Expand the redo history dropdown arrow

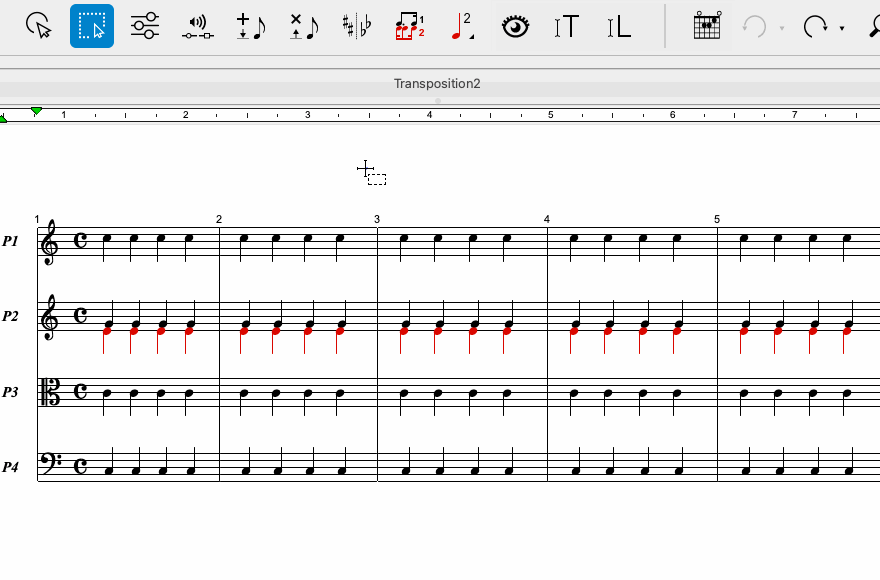pyautogui.click(x=842, y=29)
